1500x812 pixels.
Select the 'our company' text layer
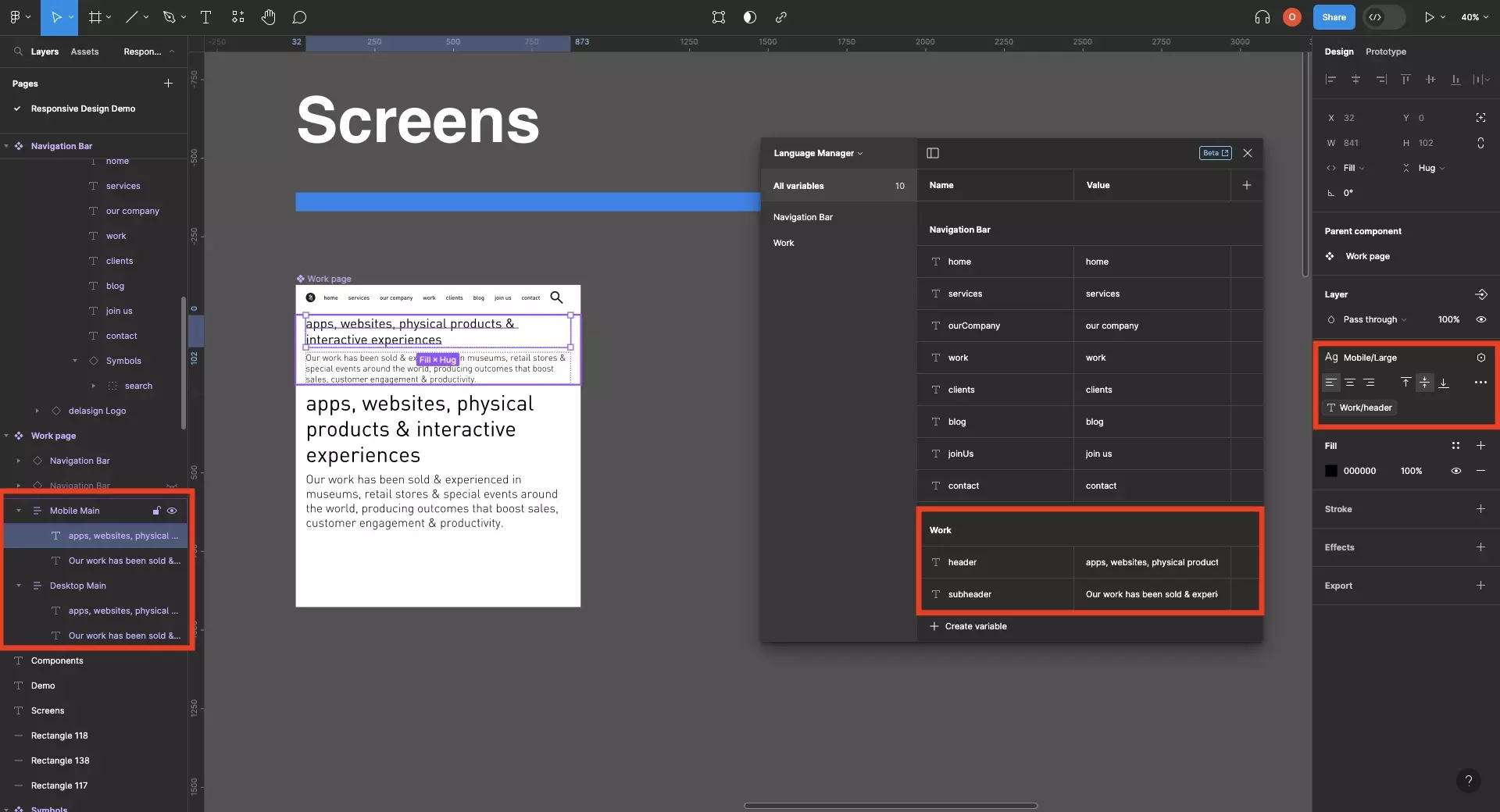click(x=132, y=211)
